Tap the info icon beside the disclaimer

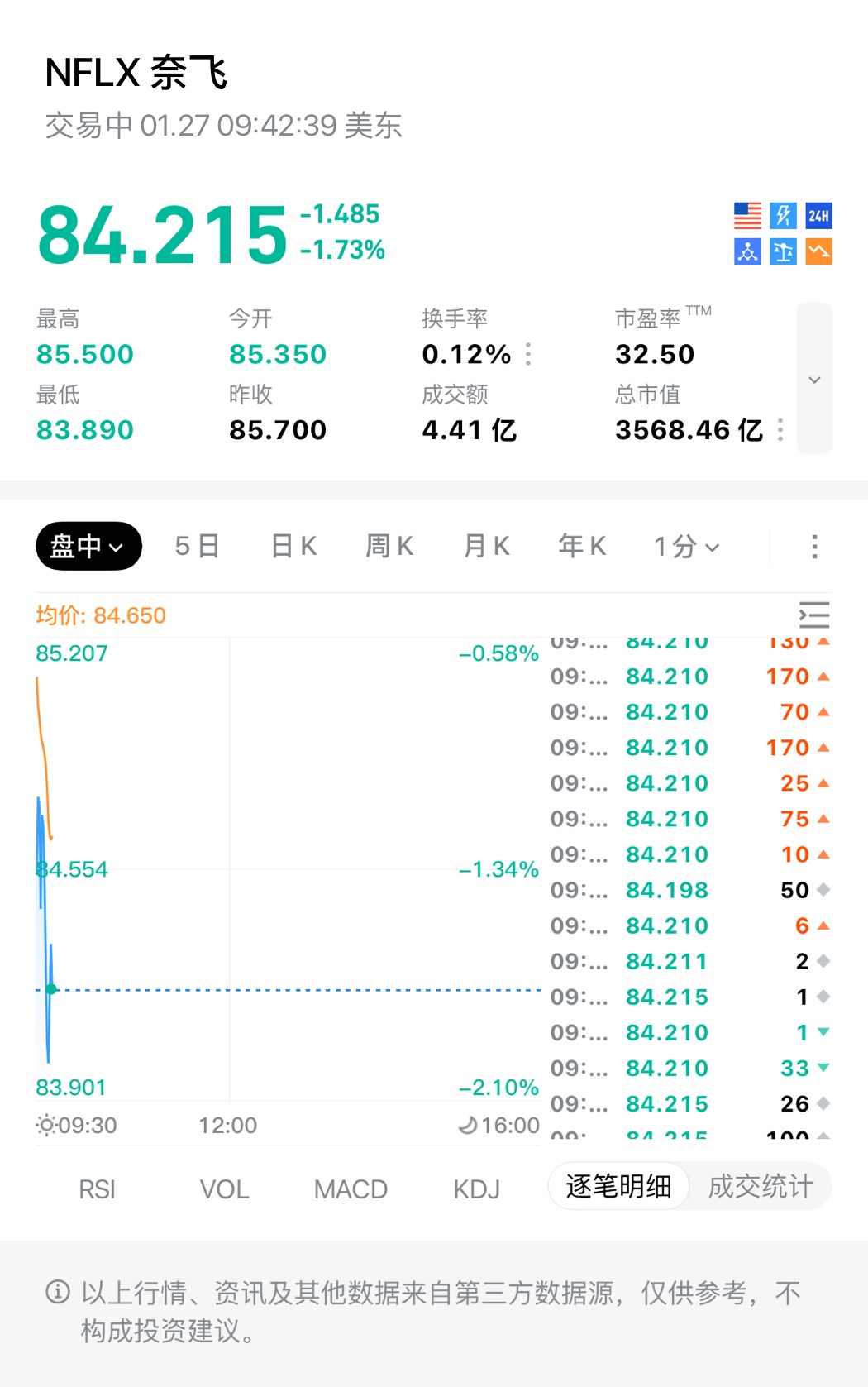tap(58, 1292)
